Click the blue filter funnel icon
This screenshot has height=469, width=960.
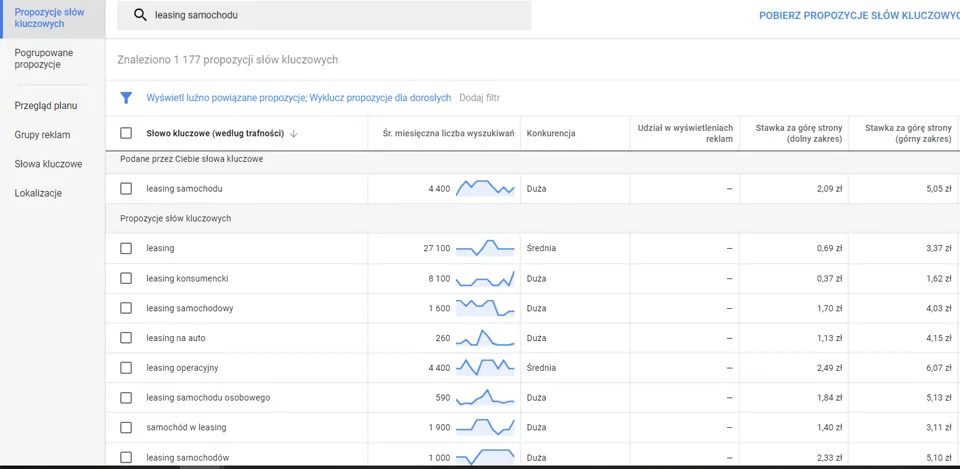(126, 98)
